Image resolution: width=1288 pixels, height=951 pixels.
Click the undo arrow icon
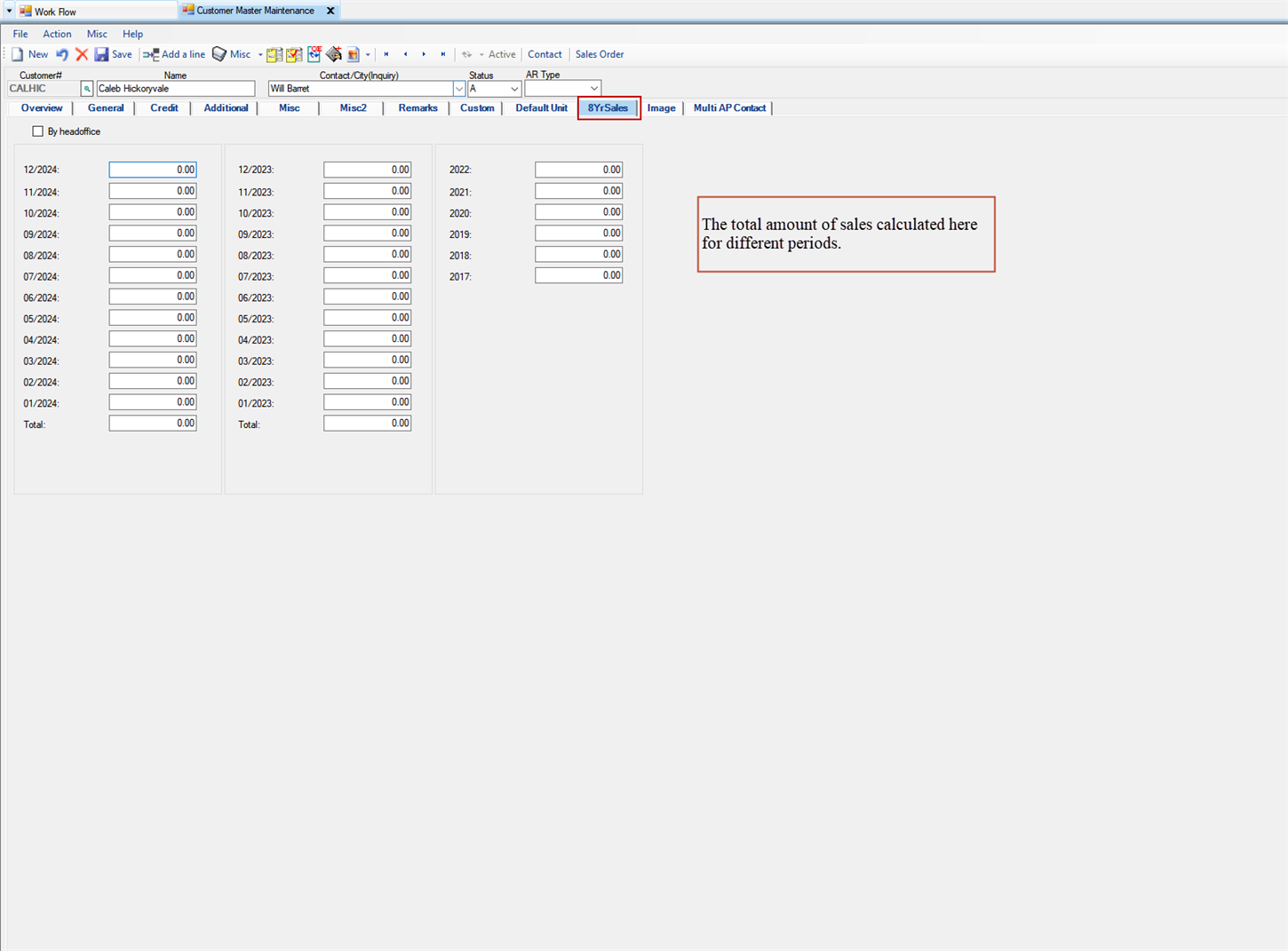[x=61, y=54]
